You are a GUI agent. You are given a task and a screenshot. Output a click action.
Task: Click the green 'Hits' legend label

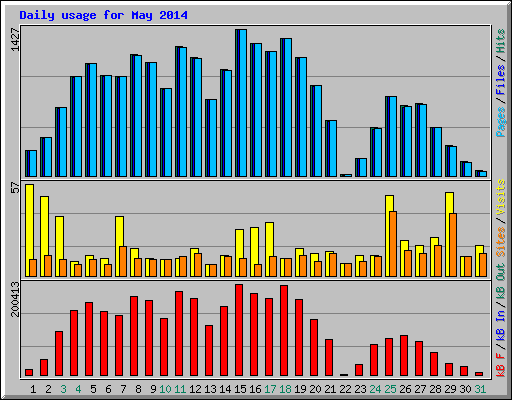coord(501,41)
